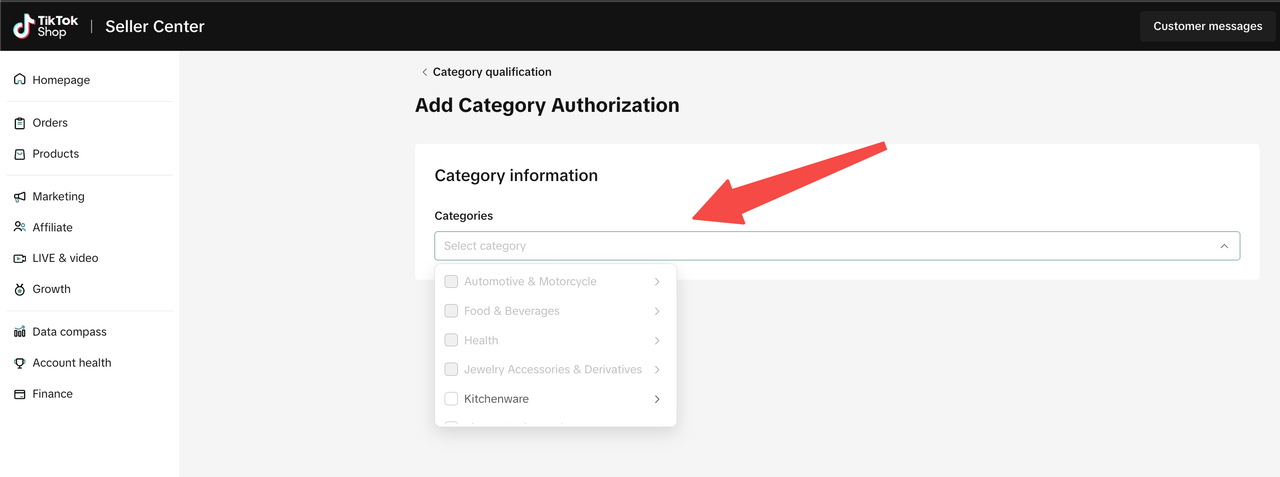
Task: Click the Affiliate people icon
Action: click(20, 228)
